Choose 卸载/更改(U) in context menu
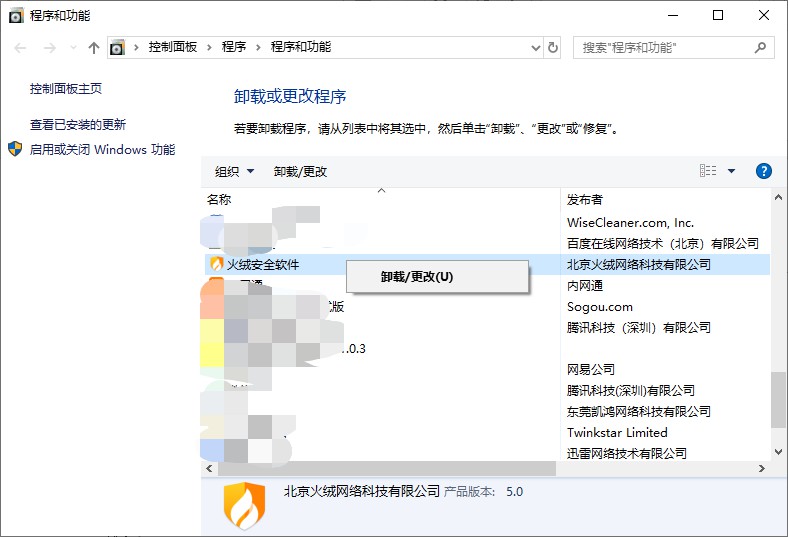 click(437, 277)
